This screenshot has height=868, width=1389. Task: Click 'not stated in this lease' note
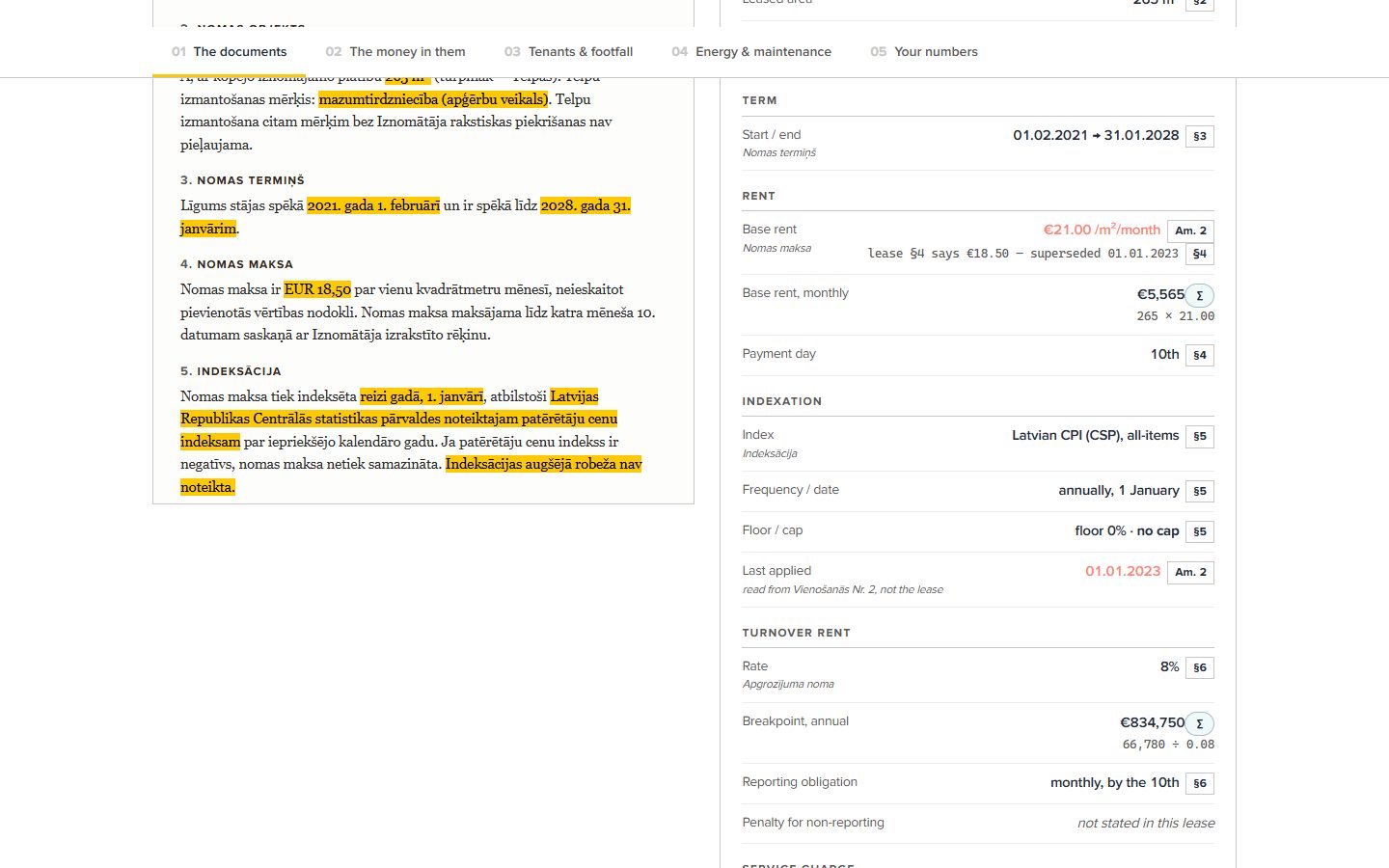(1146, 823)
